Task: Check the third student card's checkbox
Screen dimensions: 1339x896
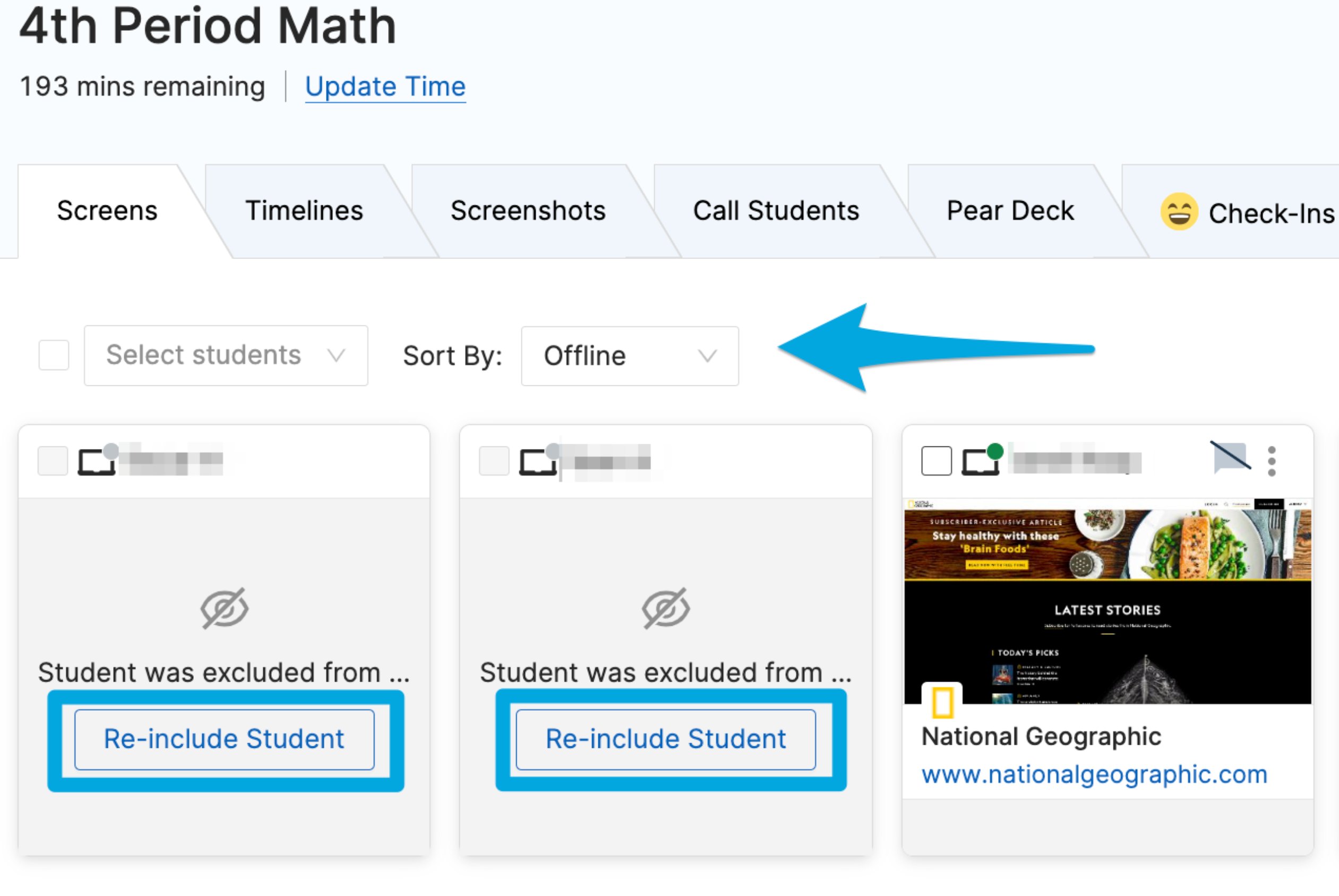Action: click(x=936, y=461)
